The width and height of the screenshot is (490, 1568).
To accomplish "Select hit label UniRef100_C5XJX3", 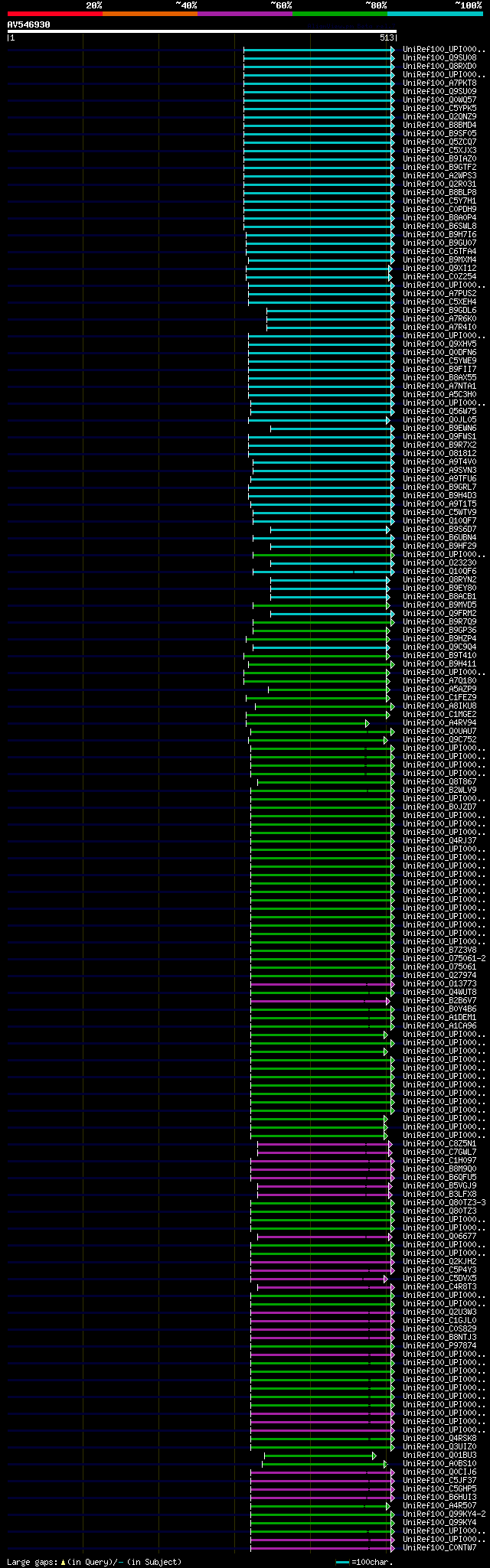I will [x=439, y=151].
